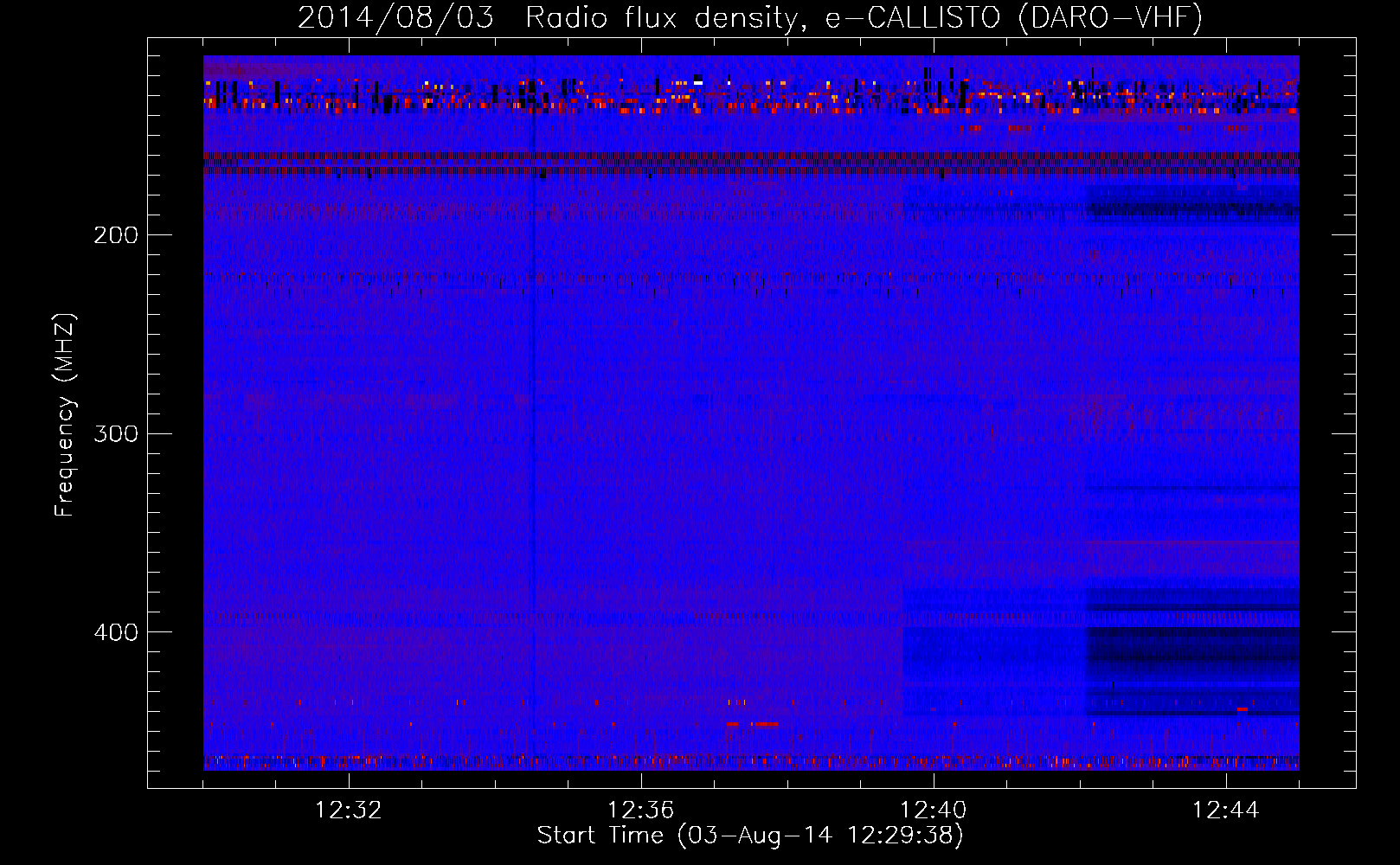This screenshot has height=865, width=1400.
Task: Click the 200 frequency tick label
Action: click(115, 235)
